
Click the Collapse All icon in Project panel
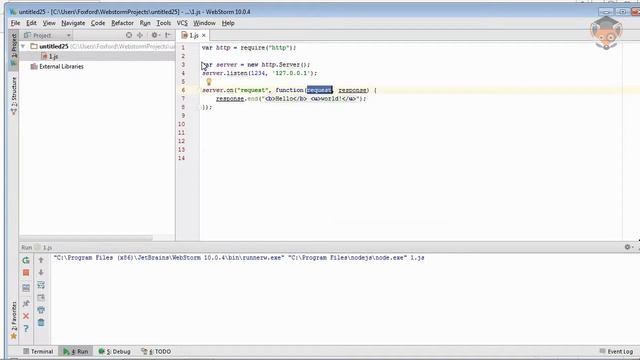(x=140, y=35)
